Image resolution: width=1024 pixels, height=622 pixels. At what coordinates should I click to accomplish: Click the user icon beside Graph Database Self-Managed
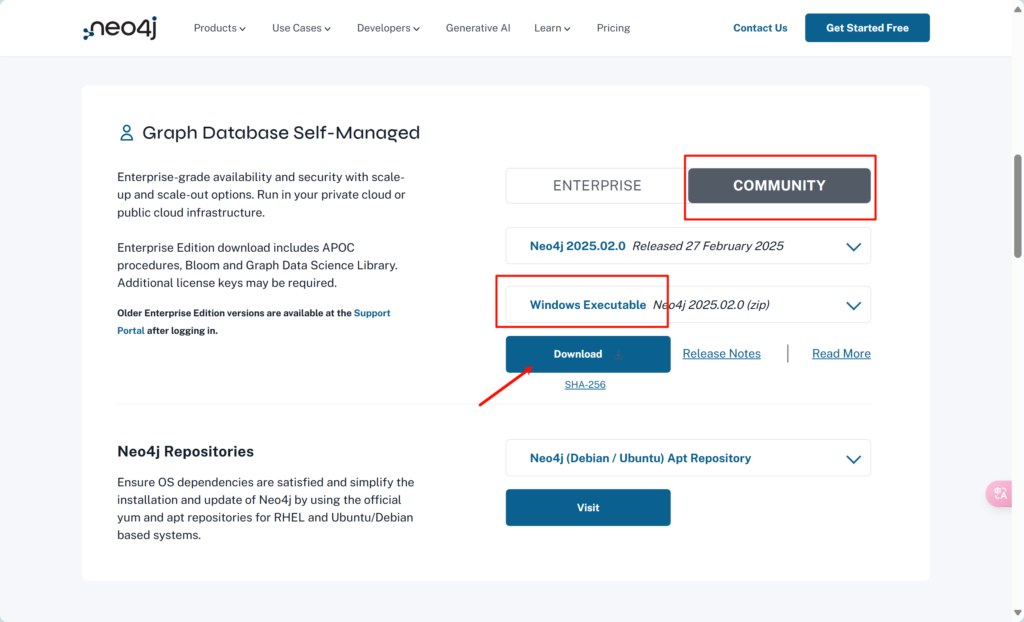coord(126,133)
